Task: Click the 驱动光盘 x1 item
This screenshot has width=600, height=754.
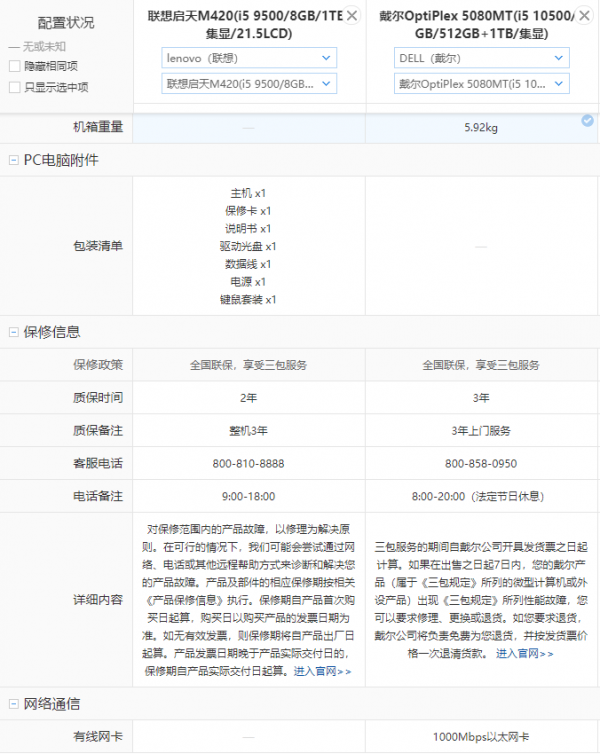Action: (248, 246)
